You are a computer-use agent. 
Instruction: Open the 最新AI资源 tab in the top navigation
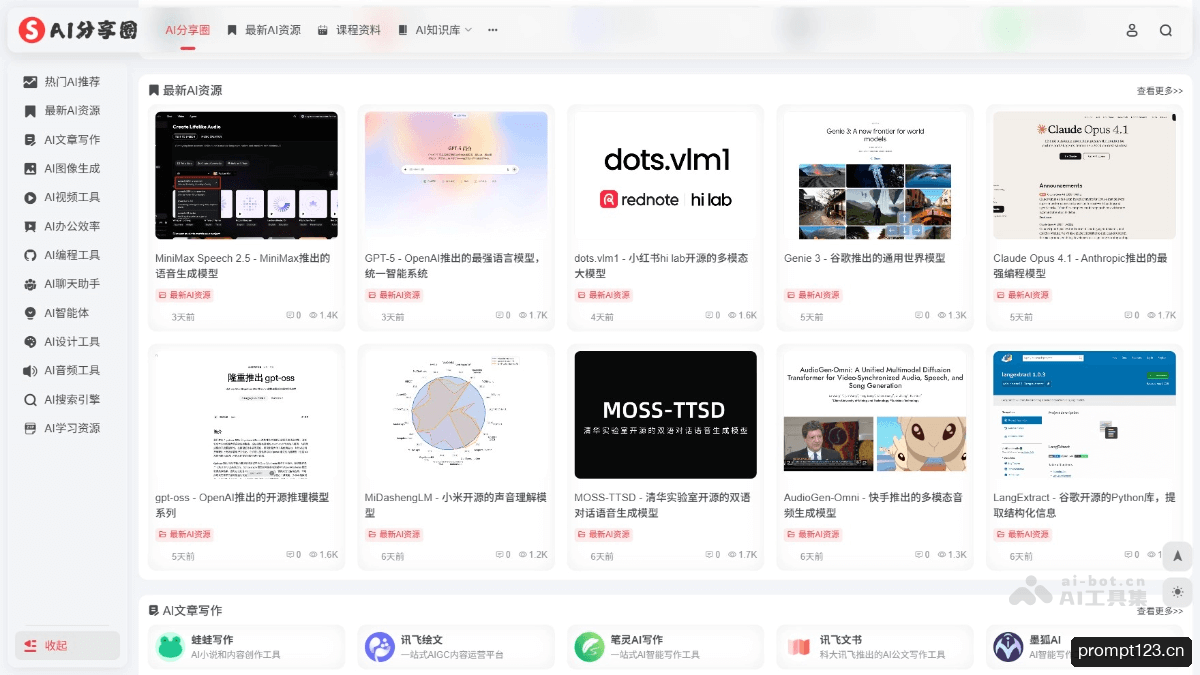(264, 30)
